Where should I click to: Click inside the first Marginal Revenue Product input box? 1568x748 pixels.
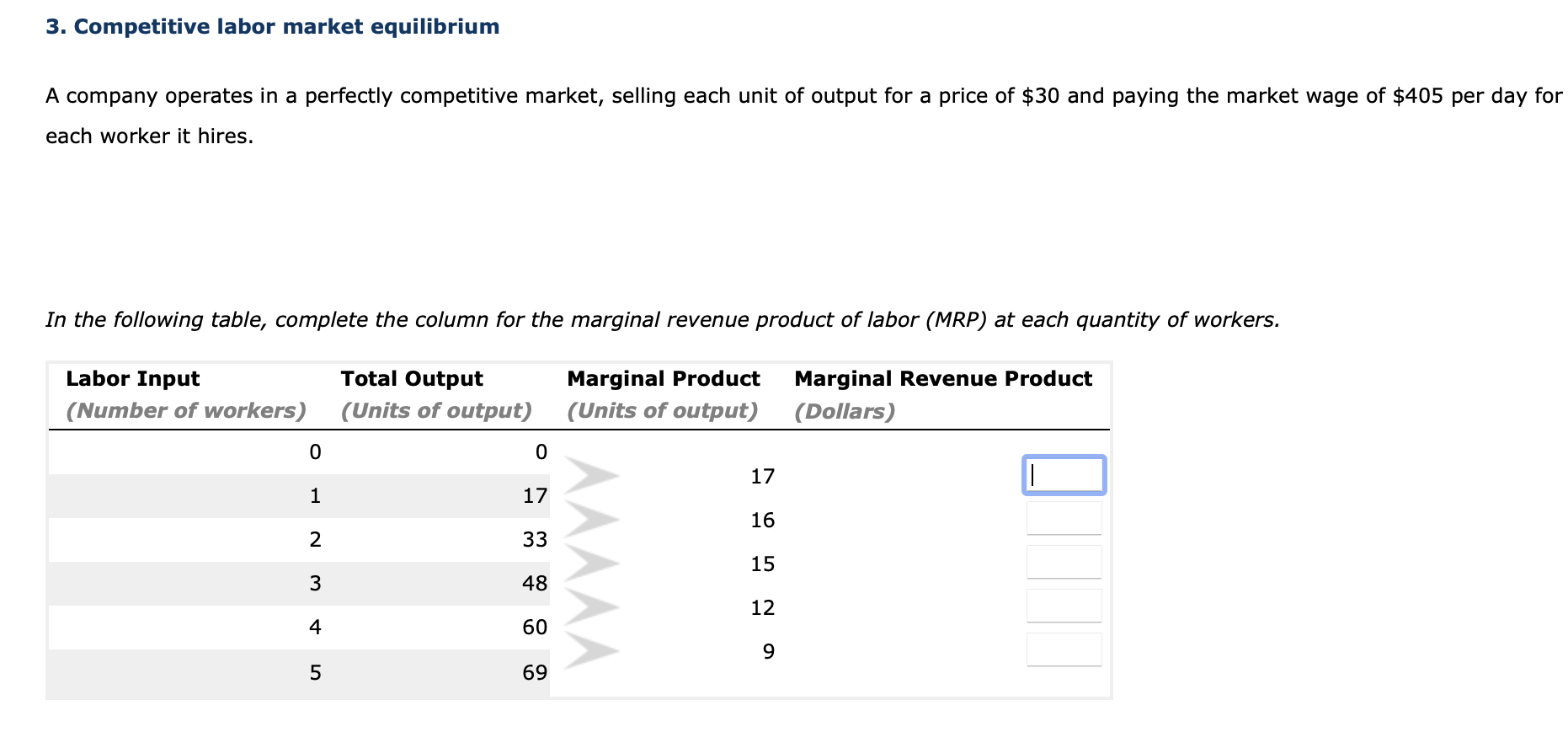(1064, 474)
